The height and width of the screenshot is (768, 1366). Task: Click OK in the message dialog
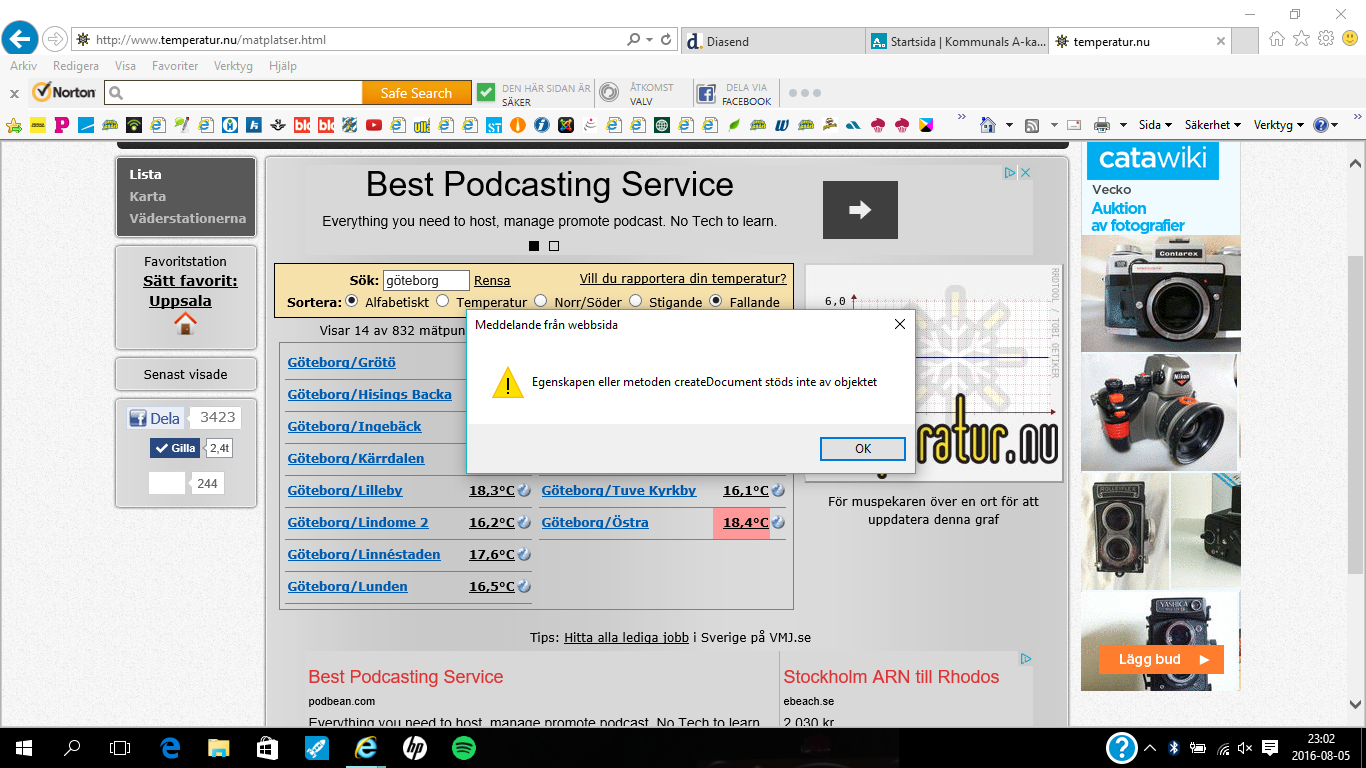click(863, 449)
